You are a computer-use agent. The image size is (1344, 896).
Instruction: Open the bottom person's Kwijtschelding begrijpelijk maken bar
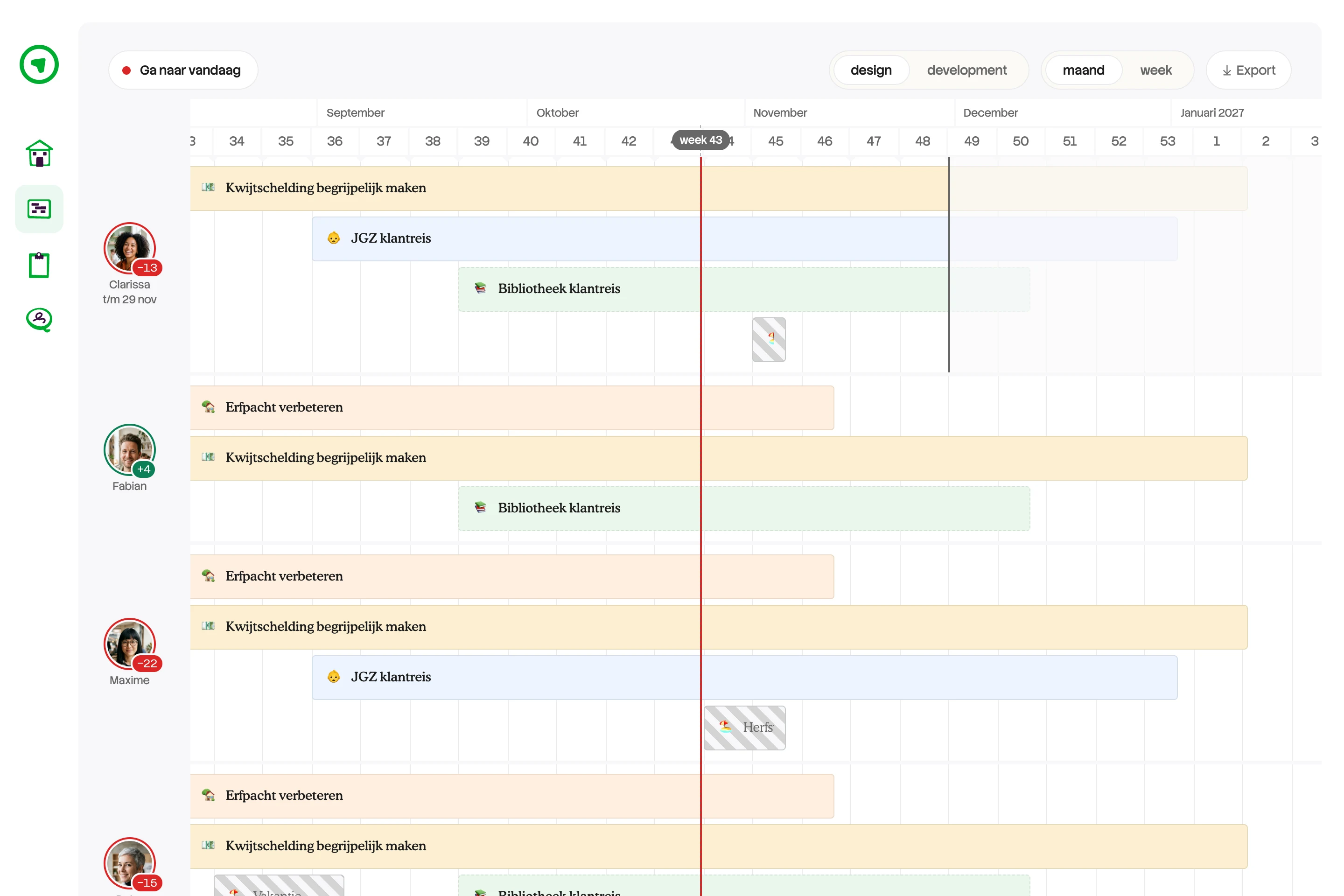click(718, 846)
